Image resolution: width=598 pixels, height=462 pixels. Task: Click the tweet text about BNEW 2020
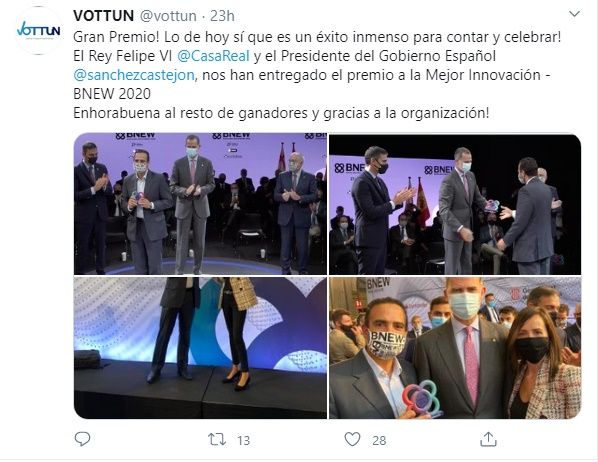(317, 75)
